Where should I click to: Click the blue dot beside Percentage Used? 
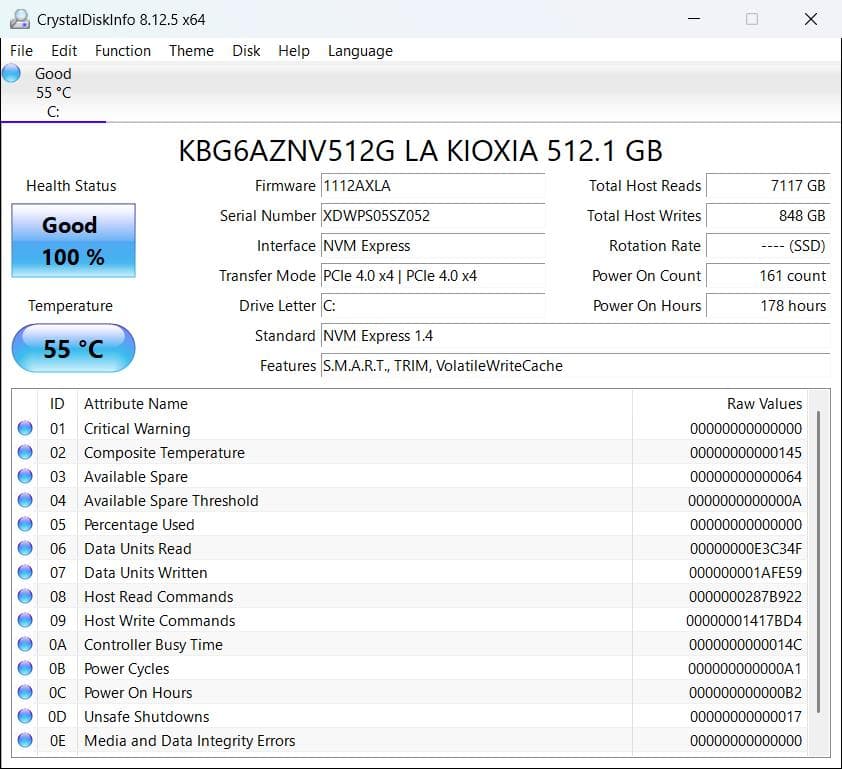pos(25,524)
